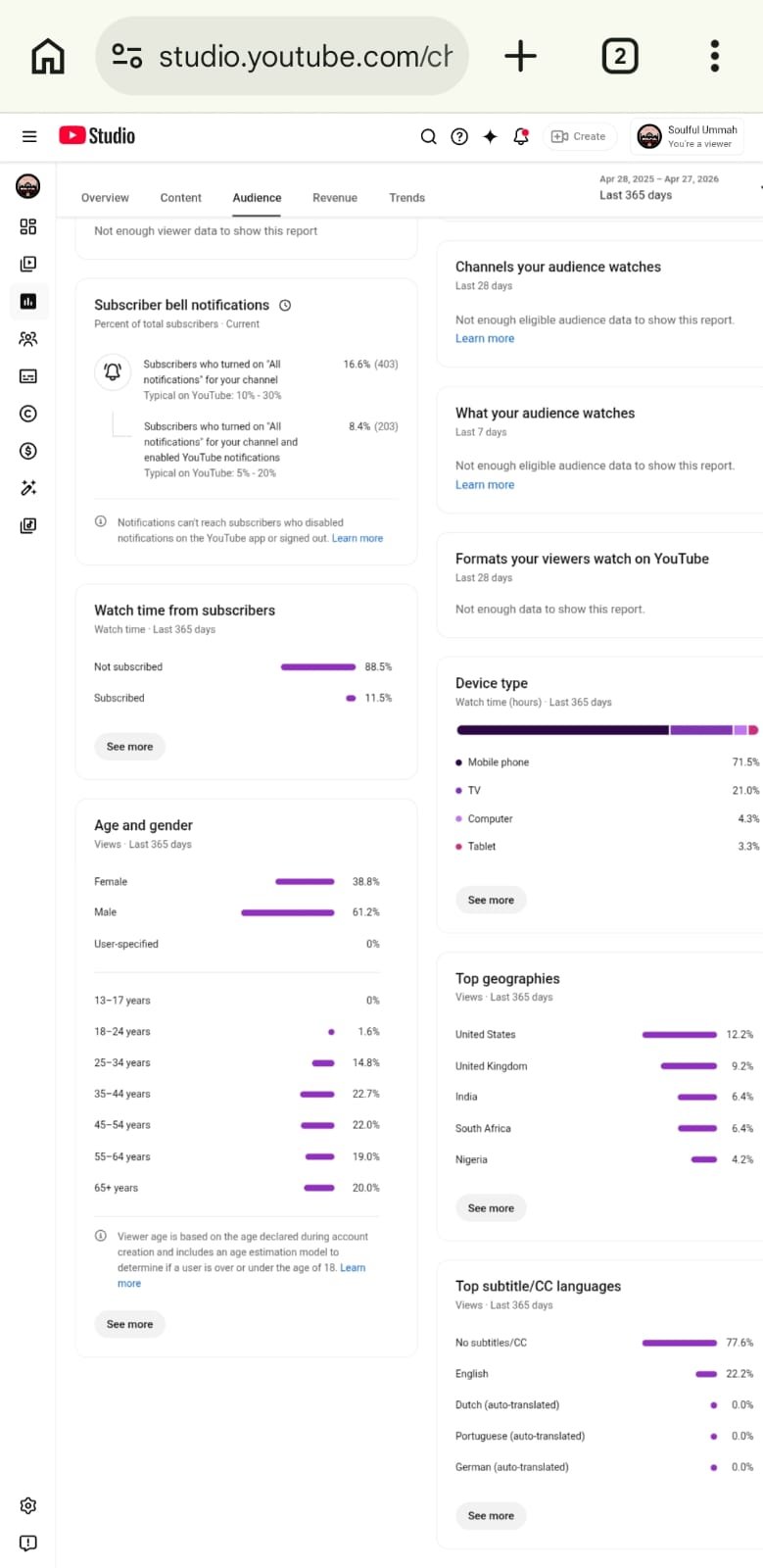The height and width of the screenshot is (1568, 763).
Task: Open the notifications bell in the header
Action: coord(521,136)
